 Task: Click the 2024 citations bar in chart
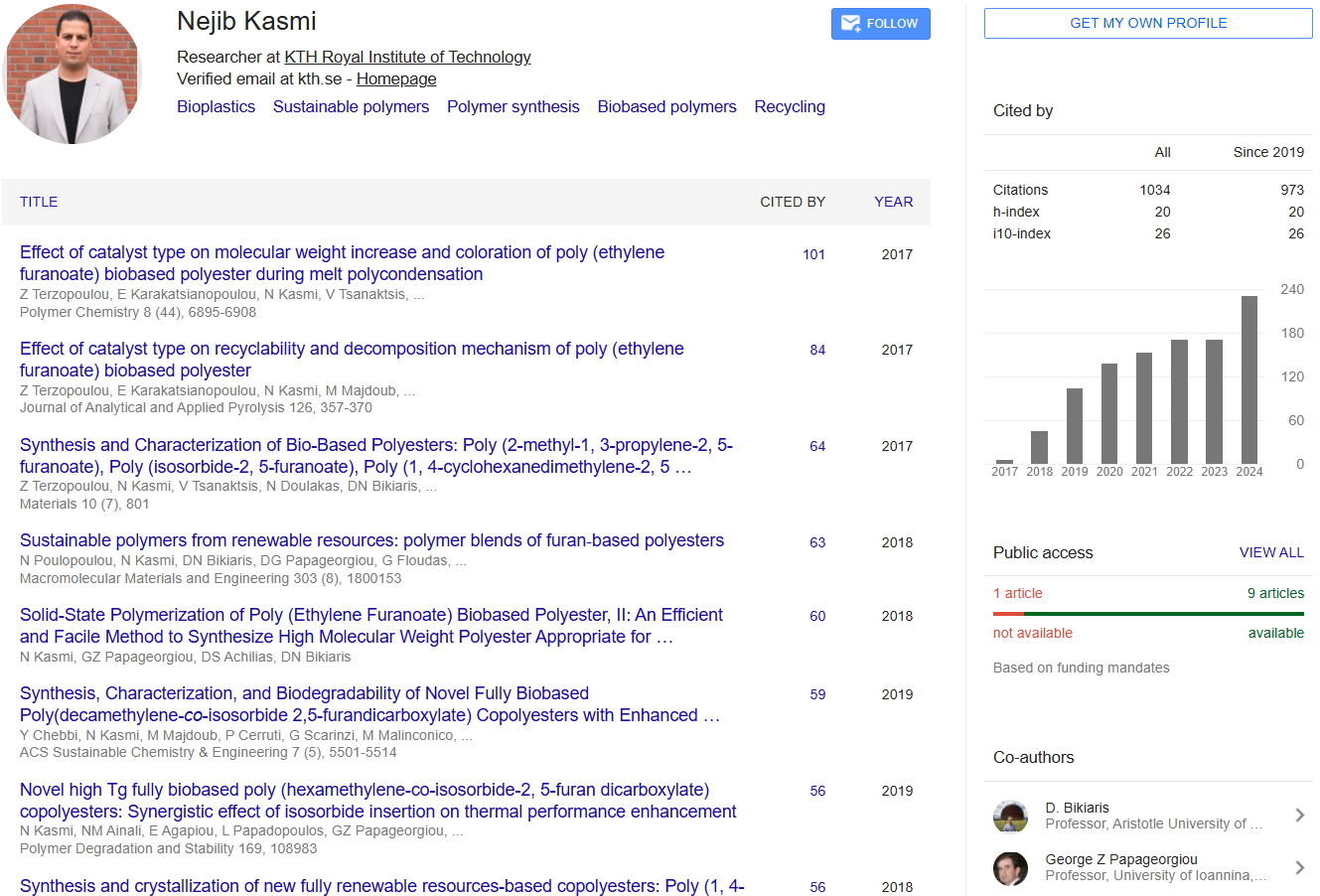(x=1248, y=379)
